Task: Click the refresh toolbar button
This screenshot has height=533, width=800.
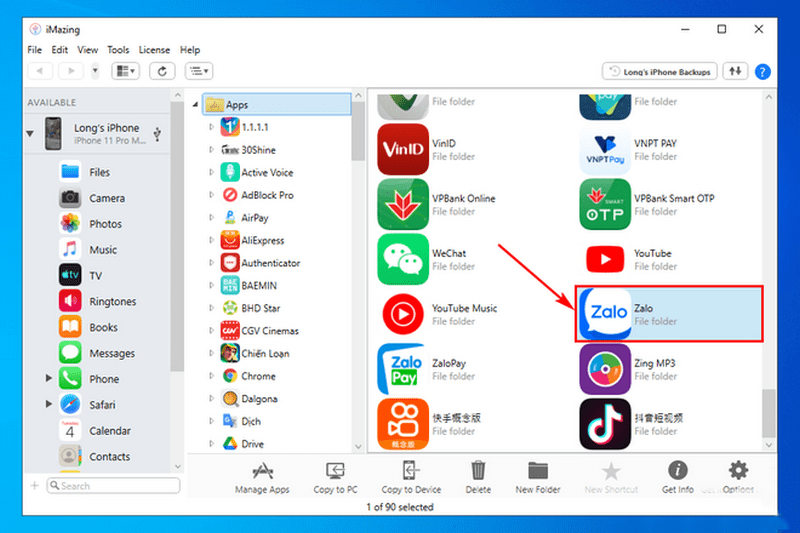Action: pos(162,71)
